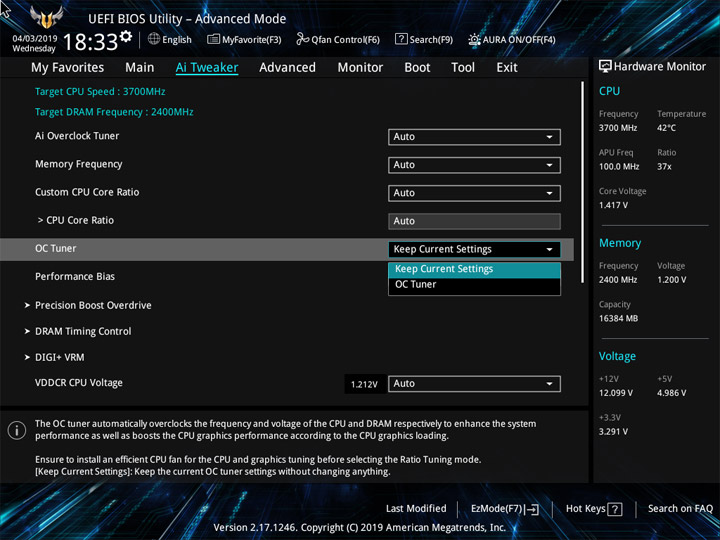This screenshot has width=720, height=540.
Task: Open Qfan Control fan icon
Action: 303,39
